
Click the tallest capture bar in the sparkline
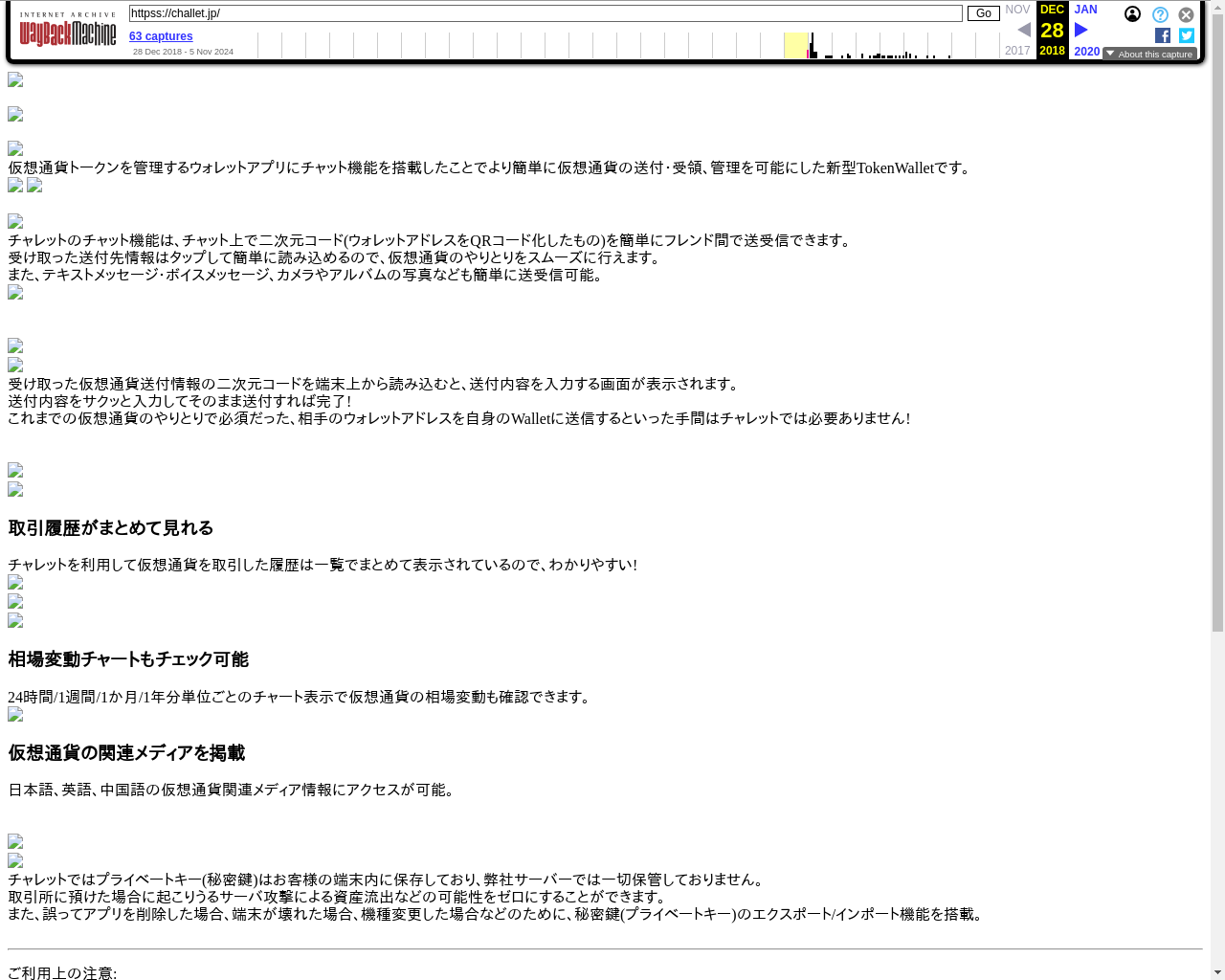click(x=812, y=46)
